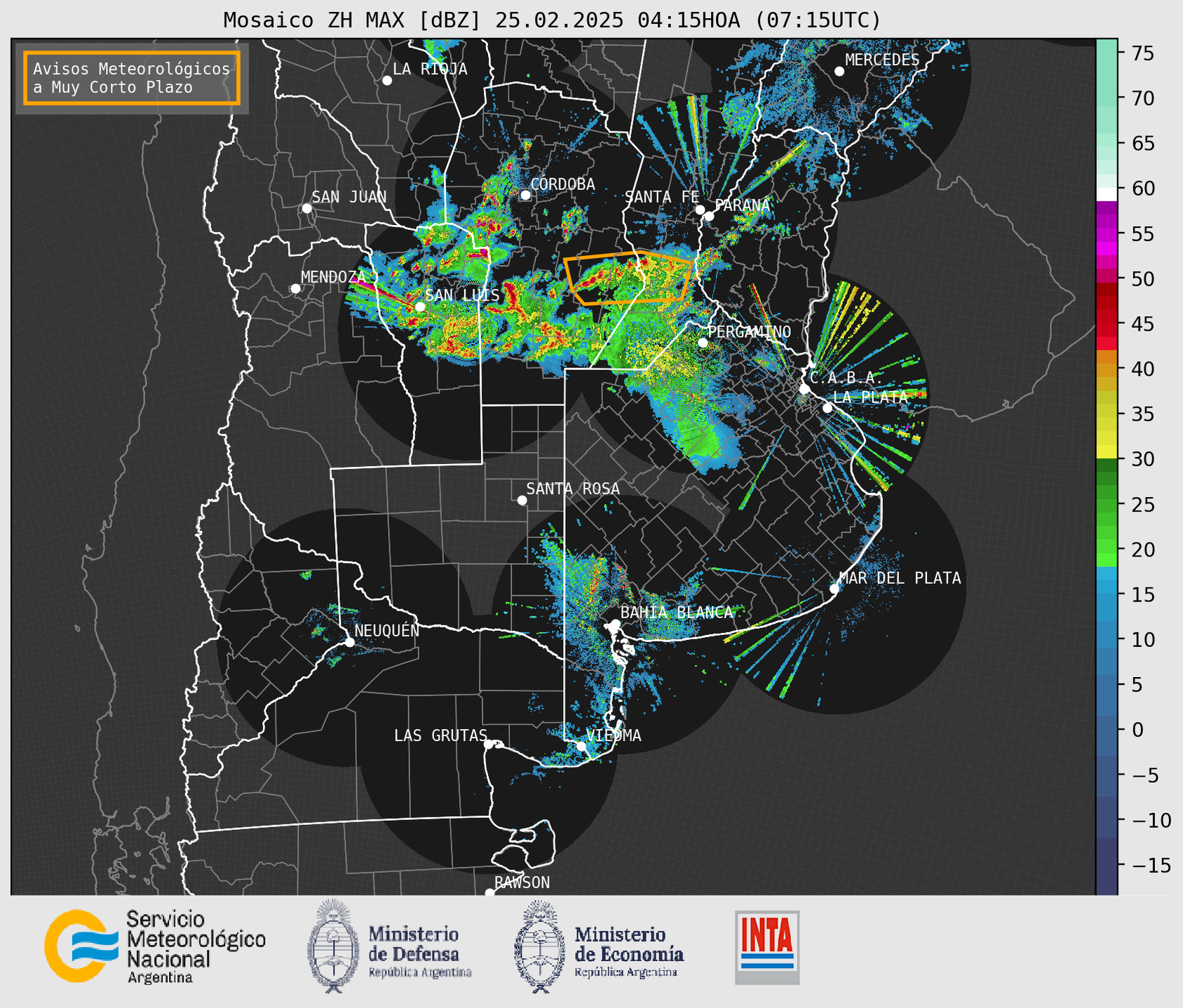Click the Mendoza city marker dot
The height and width of the screenshot is (1008, 1183).
(295, 289)
